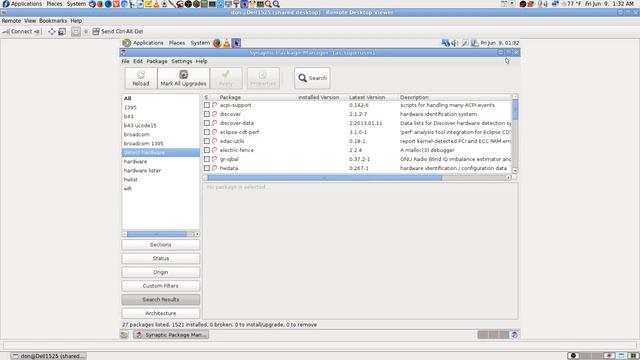Open the Bookmarks menu in Remote Desktop Viewer
This screenshot has width=640, height=360.
click(x=53, y=20)
